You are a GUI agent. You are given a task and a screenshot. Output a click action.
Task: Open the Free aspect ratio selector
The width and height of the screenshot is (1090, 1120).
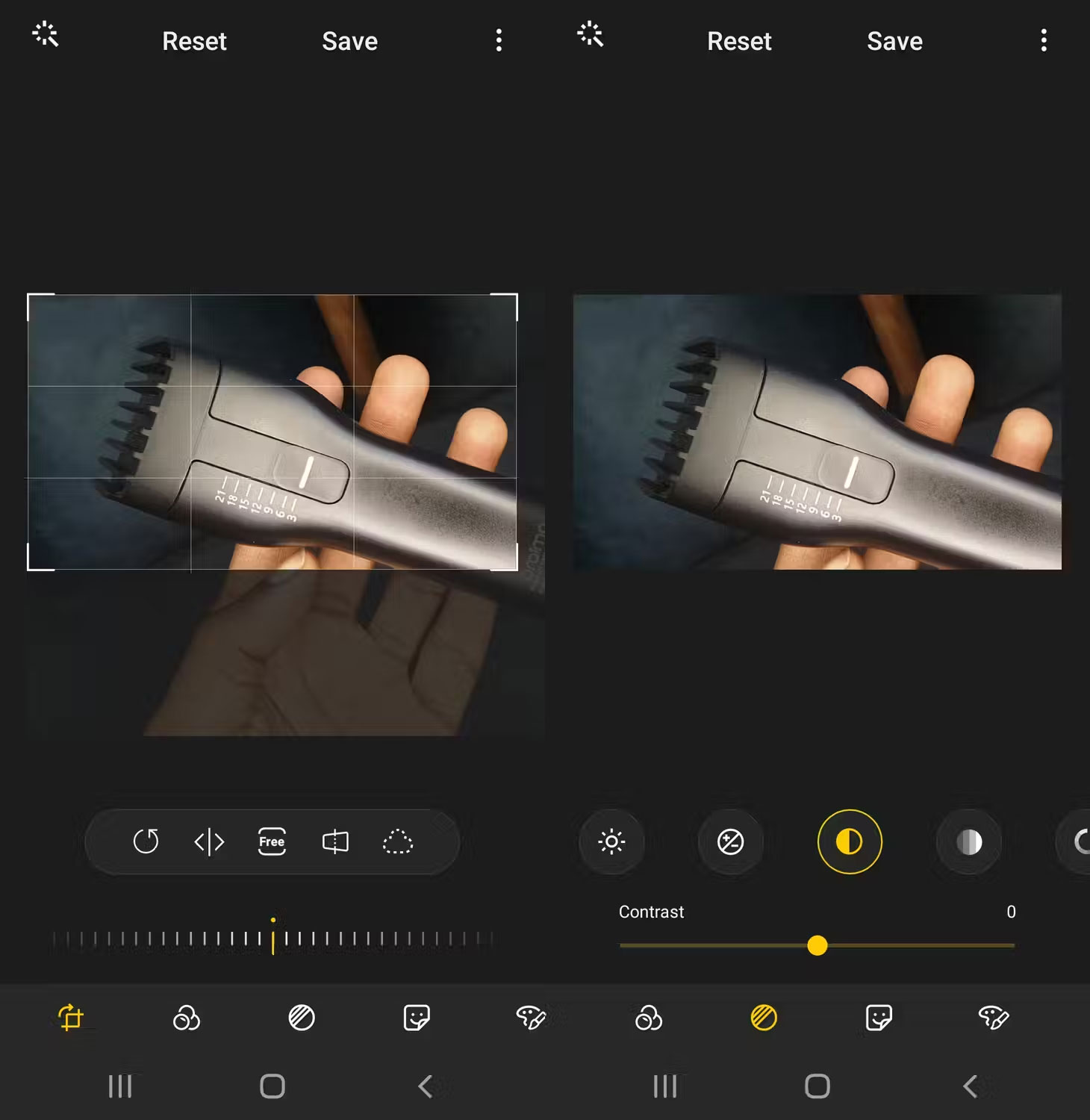click(x=271, y=841)
